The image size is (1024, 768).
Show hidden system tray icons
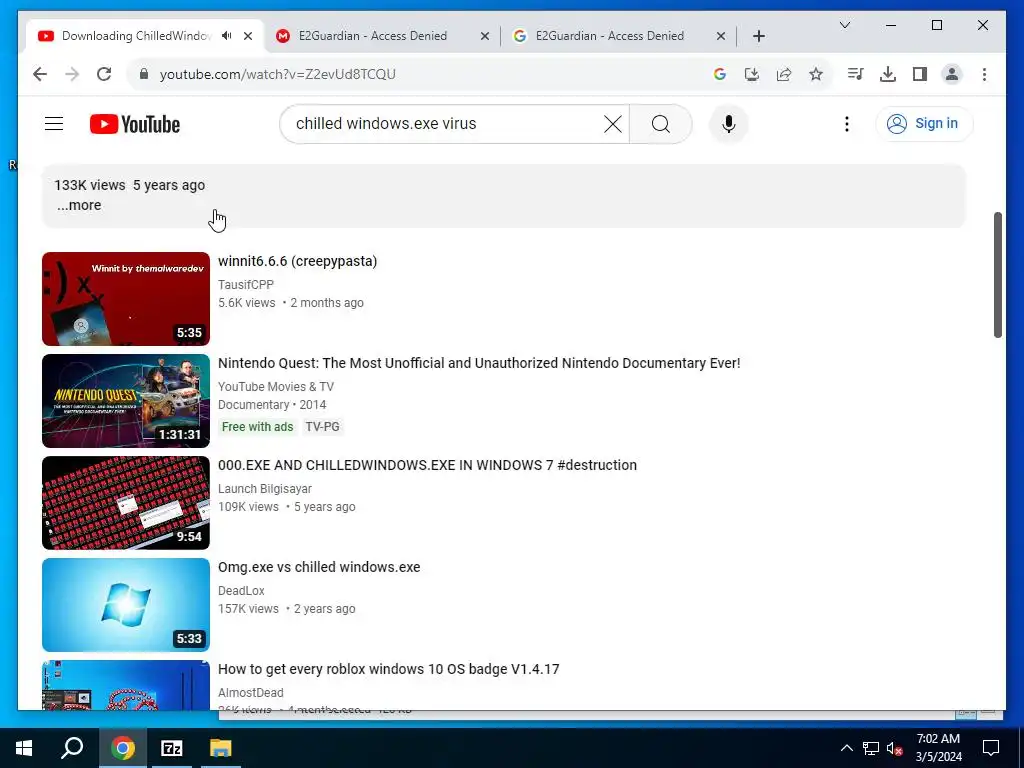click(846, 748)
